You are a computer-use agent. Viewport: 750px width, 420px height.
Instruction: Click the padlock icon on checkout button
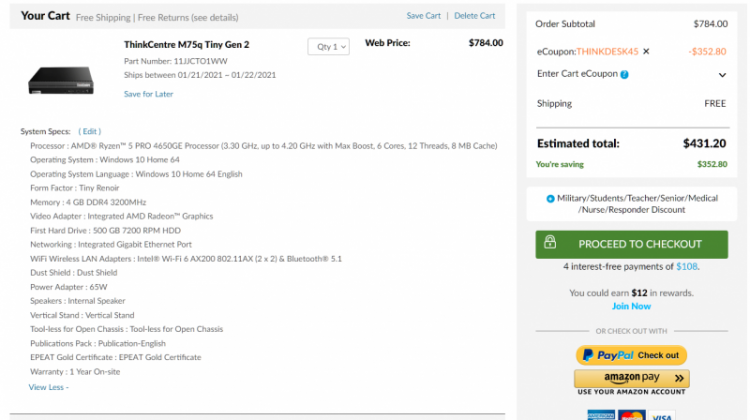click(550, 242)
